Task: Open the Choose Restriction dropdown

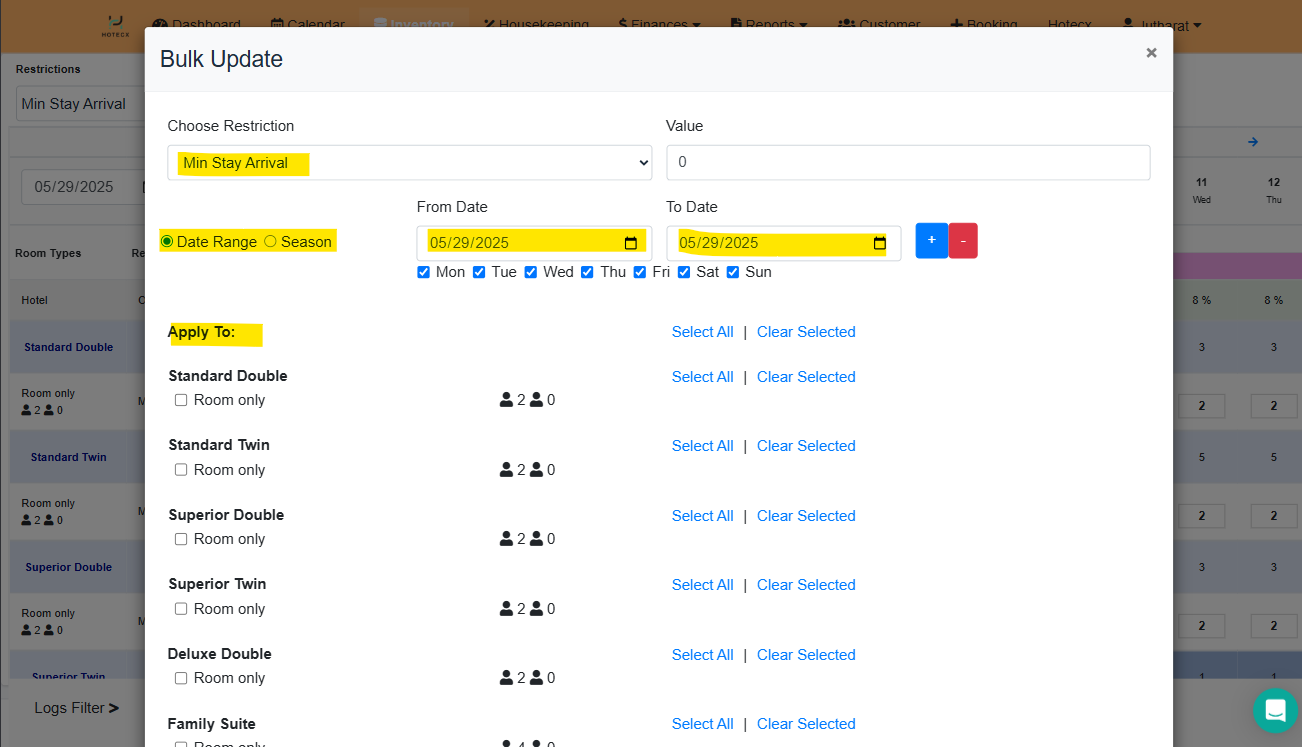Action: 409,163
